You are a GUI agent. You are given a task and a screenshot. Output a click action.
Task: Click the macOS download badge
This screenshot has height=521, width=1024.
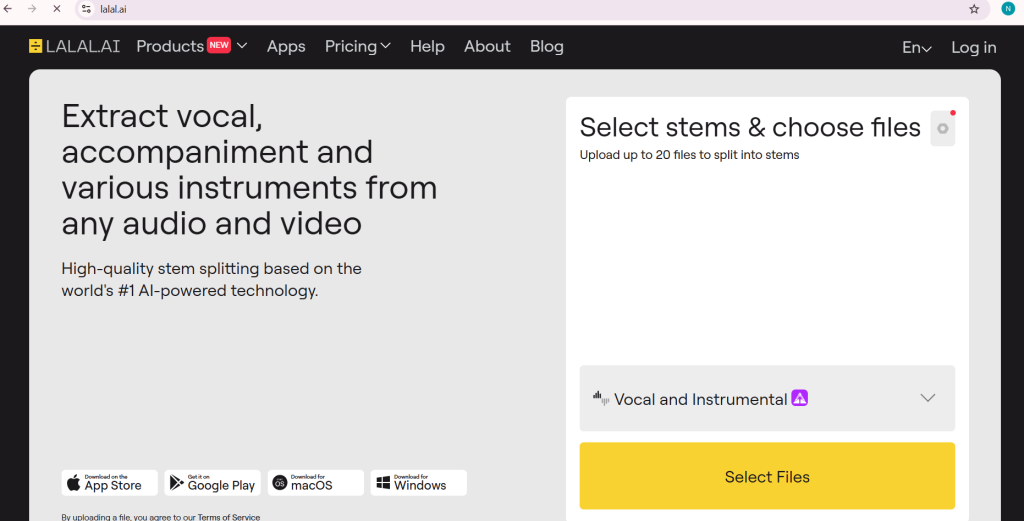click(315, 483)
